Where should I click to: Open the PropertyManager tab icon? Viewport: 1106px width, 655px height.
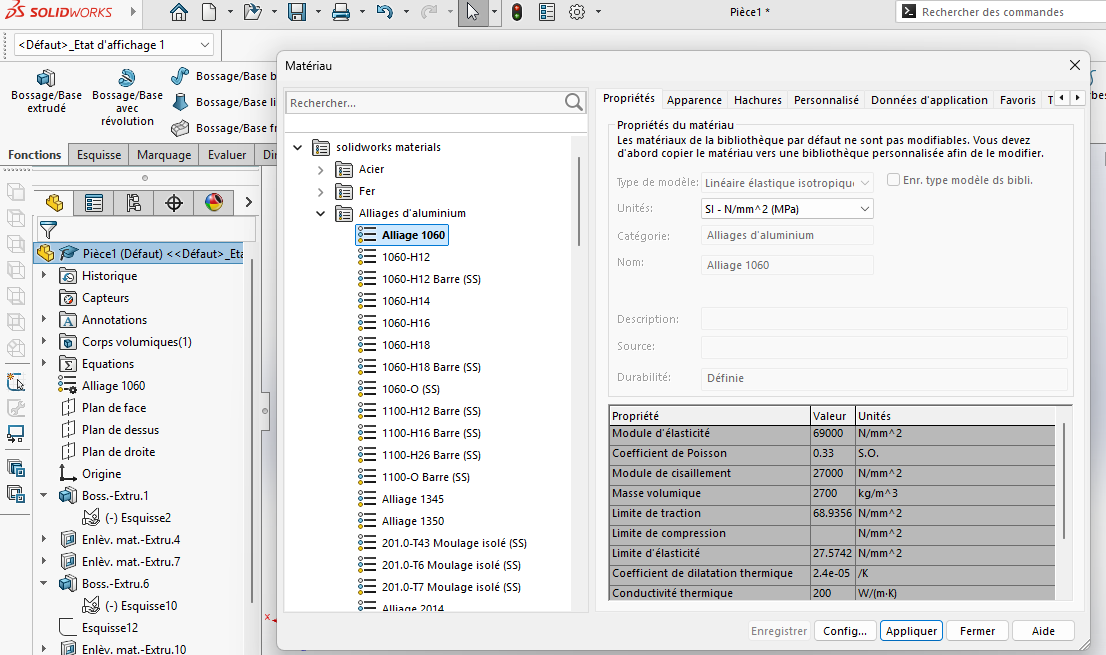pos(94,203)
